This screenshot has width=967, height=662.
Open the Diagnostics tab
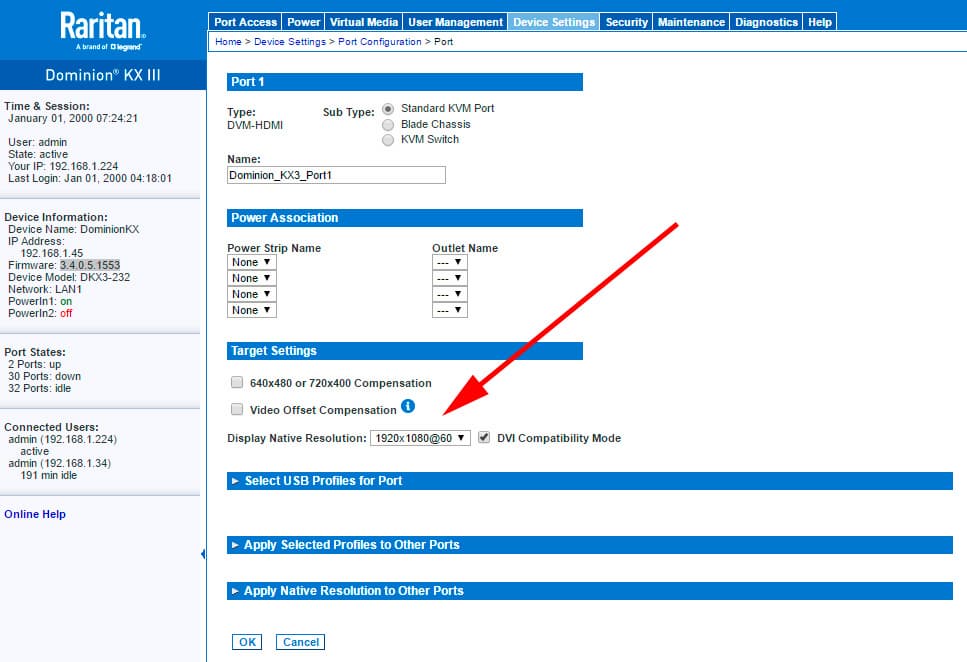click(766, 22)
